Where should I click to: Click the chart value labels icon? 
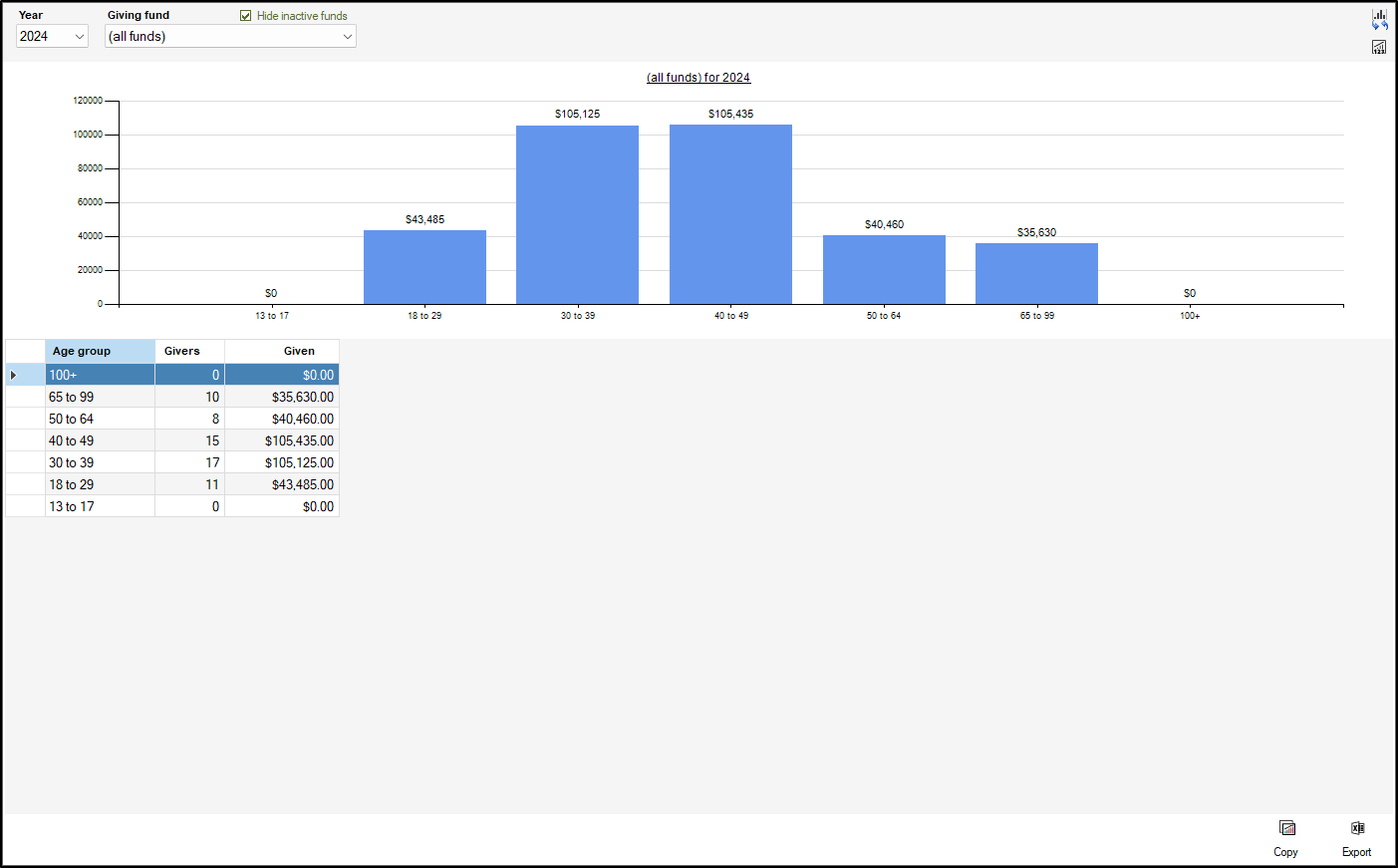(1379, 47)
